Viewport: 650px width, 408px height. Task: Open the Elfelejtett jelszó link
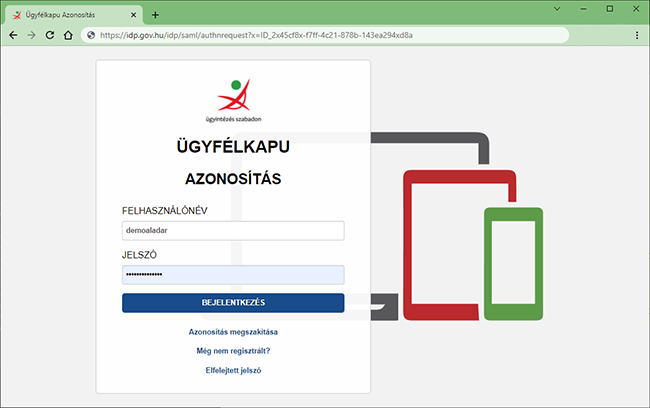233,370
